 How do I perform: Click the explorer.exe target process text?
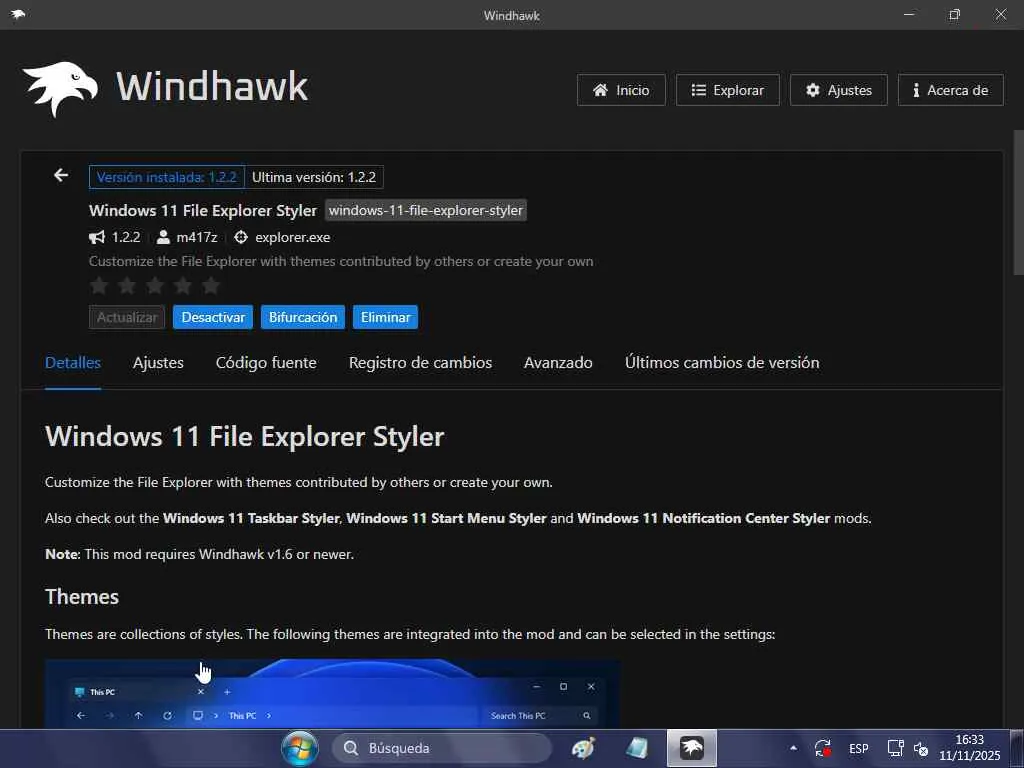(x=293, y=237)
